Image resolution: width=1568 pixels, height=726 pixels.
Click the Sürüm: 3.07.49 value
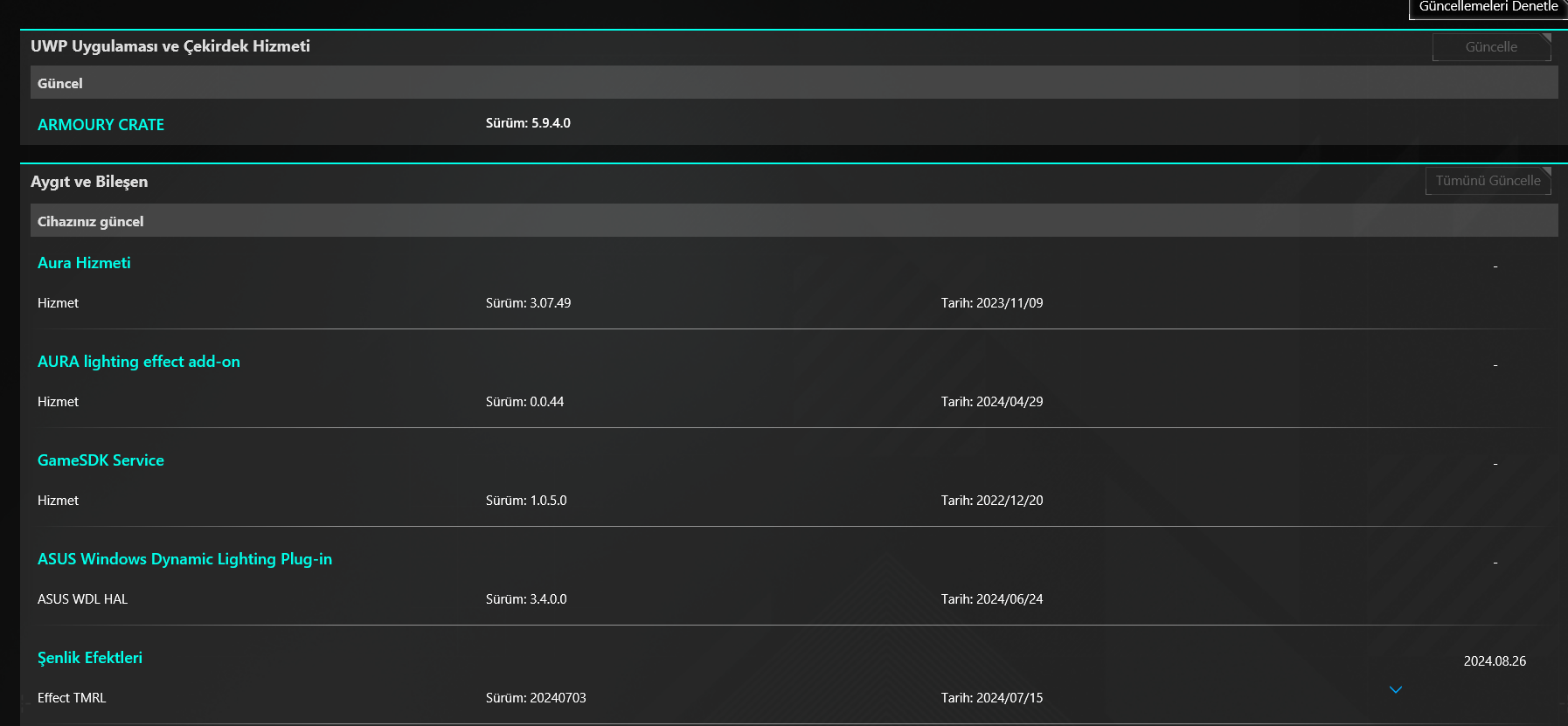[528, 303]
